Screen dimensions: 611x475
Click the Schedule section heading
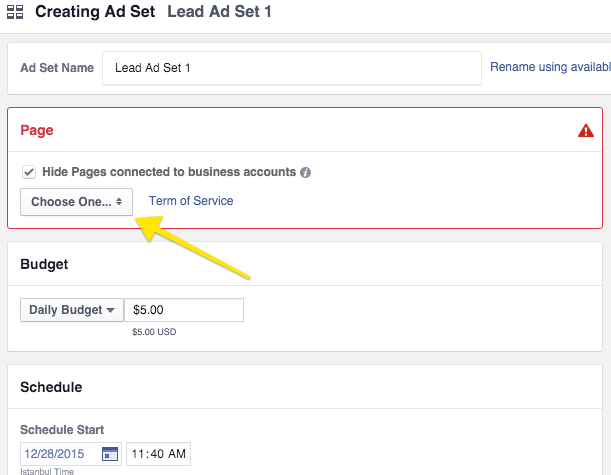point(51,387)
